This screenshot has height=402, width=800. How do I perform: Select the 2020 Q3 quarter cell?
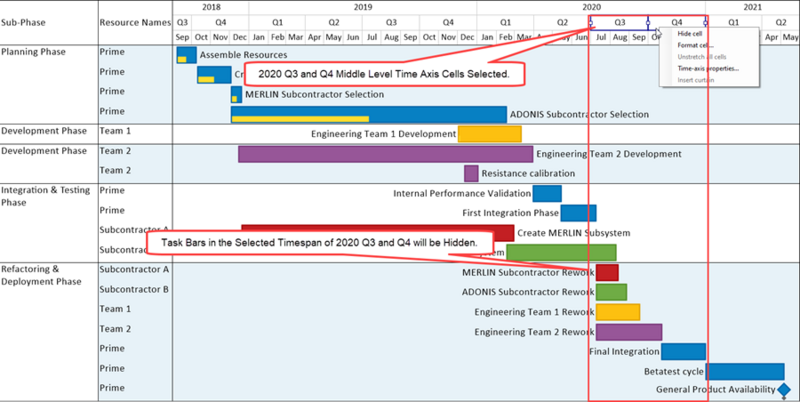coord(619,22)
